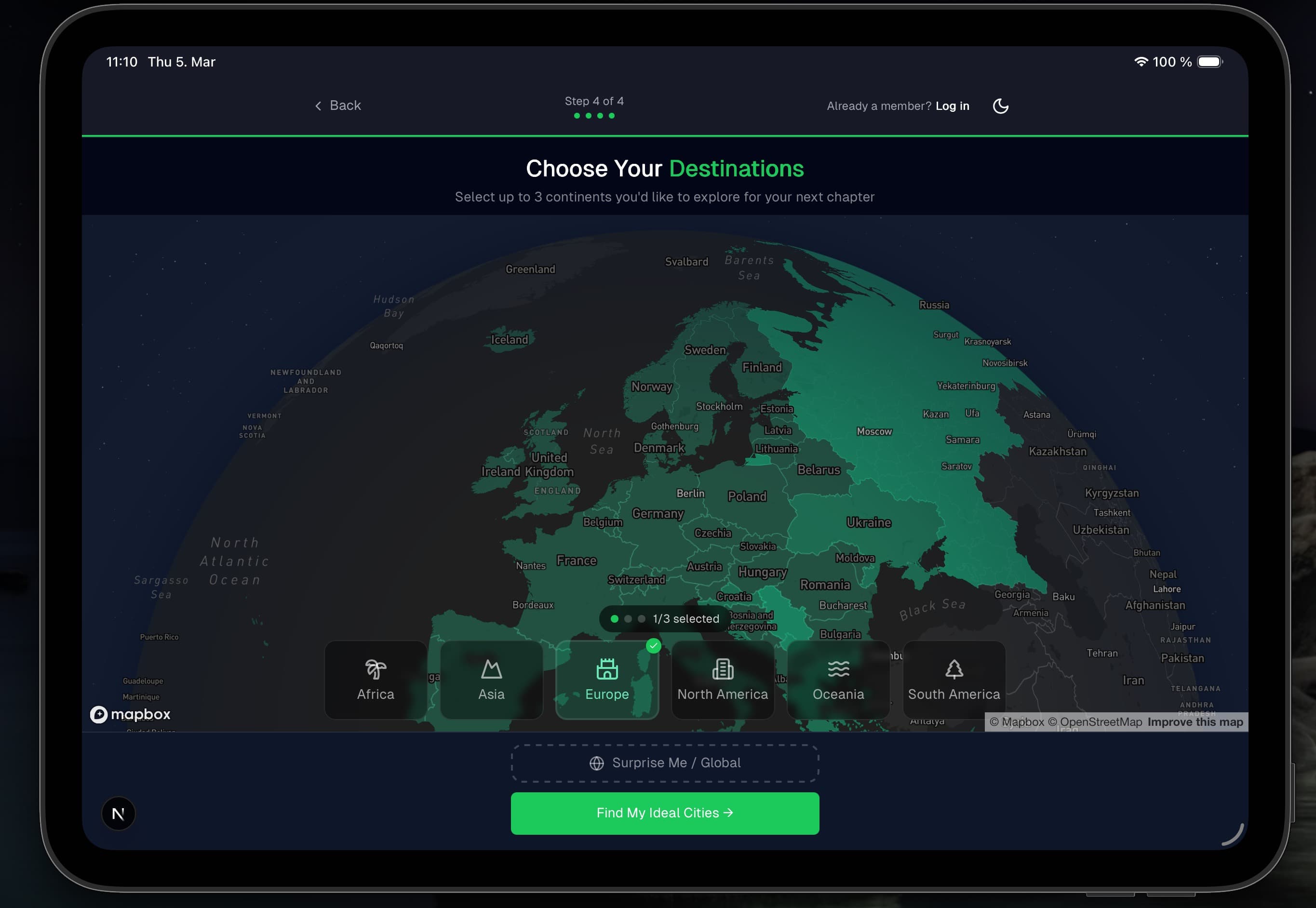Image resolution: width=1316 pixels, height=908 pixels.
Task: Open the Log in link
Action: [x=953, y=106]
